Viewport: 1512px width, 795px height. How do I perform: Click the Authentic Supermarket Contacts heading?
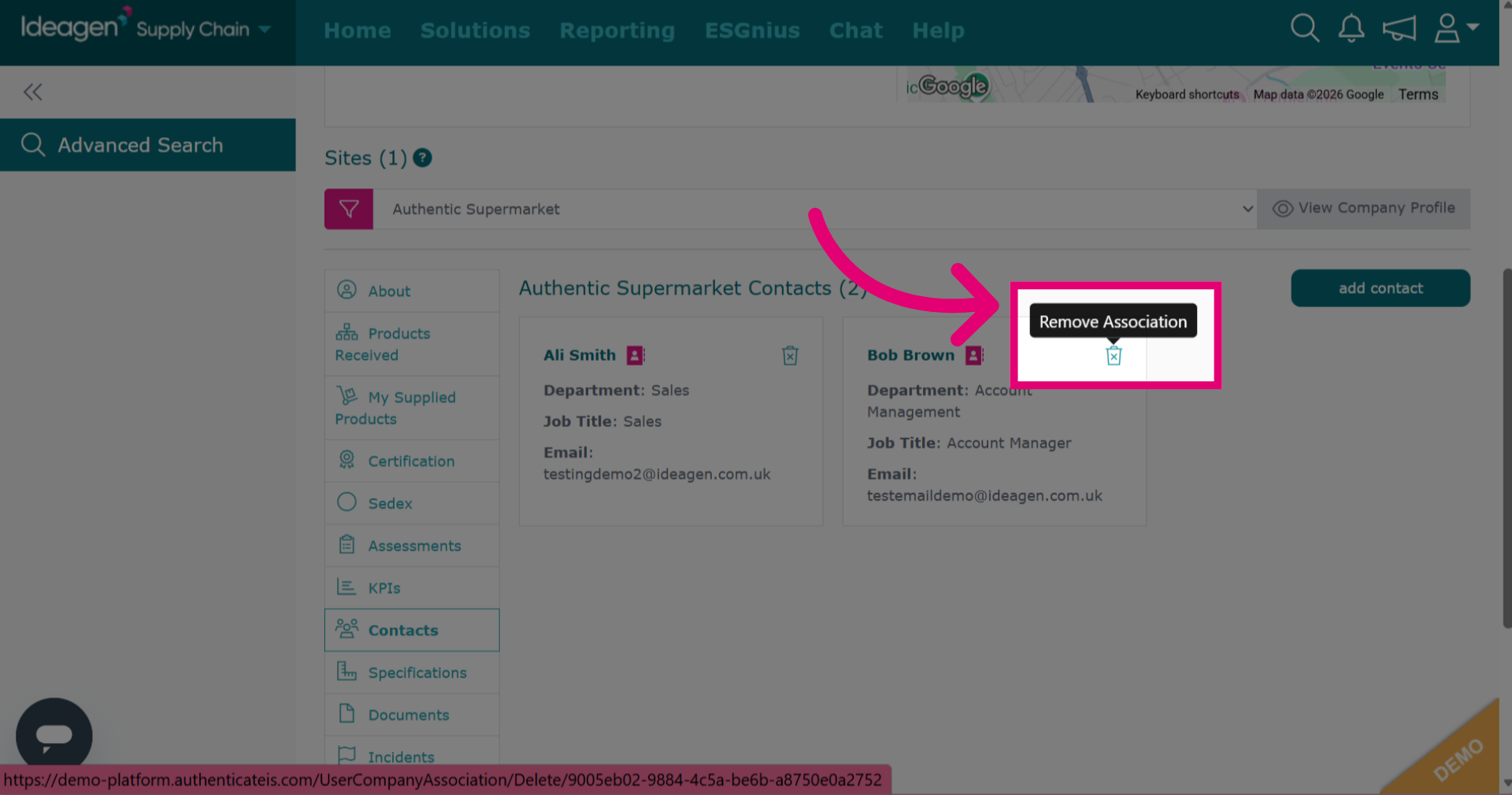(x=693, y=288)
